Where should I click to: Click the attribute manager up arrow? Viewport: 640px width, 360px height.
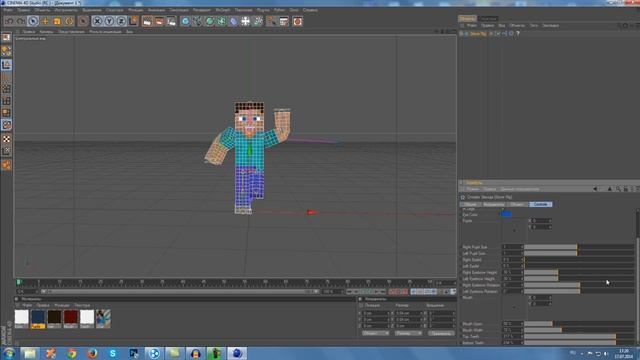(610, 189)
